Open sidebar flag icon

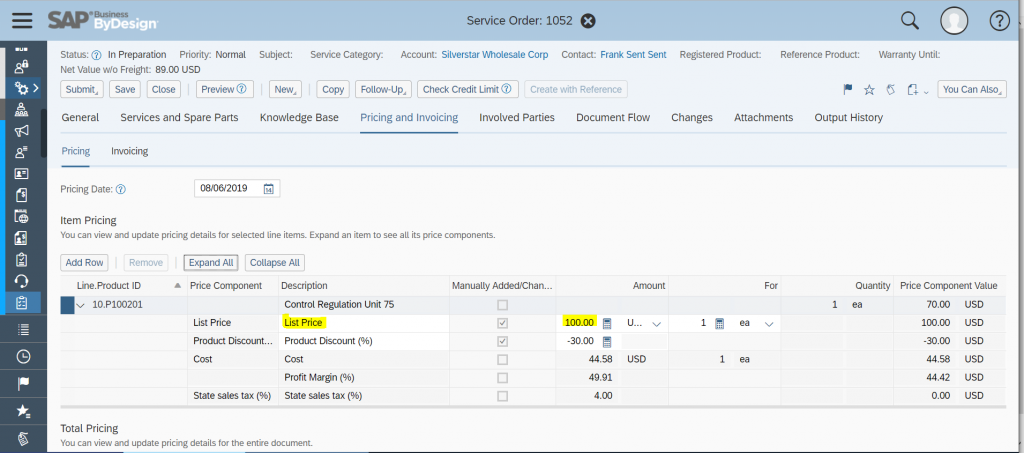pyautogui.click(x=24, y=383)
